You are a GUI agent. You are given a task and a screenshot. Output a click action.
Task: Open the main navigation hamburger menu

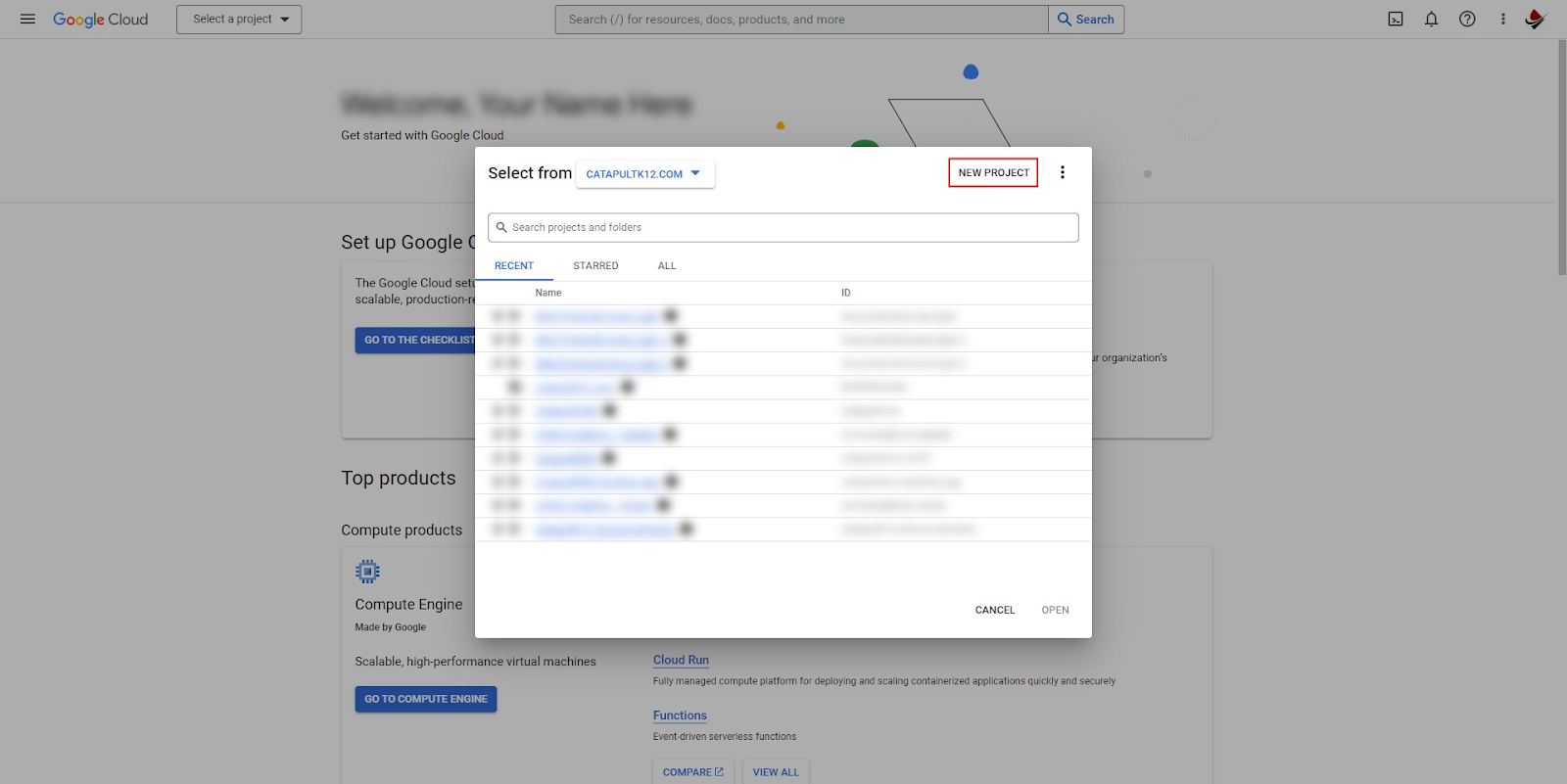[27, 19]
